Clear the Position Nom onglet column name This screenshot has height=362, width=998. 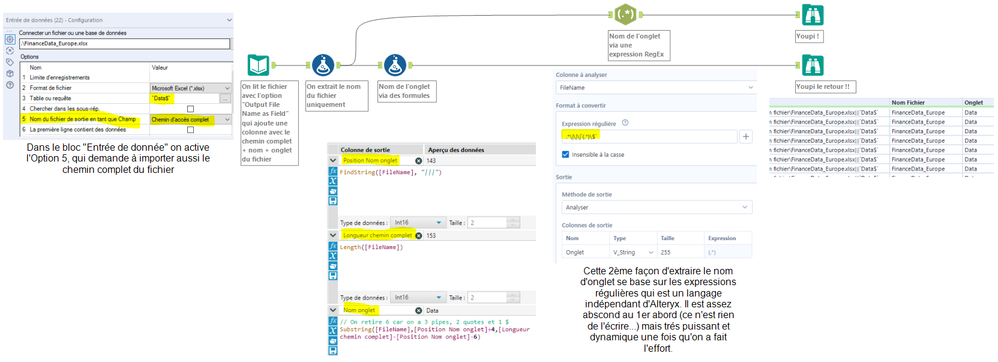[x=418, y=161]
